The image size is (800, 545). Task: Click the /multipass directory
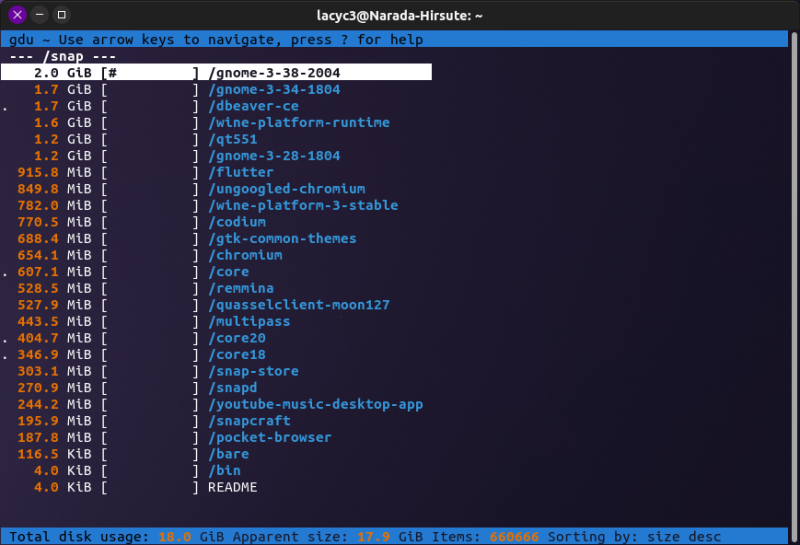pos(249,321)
